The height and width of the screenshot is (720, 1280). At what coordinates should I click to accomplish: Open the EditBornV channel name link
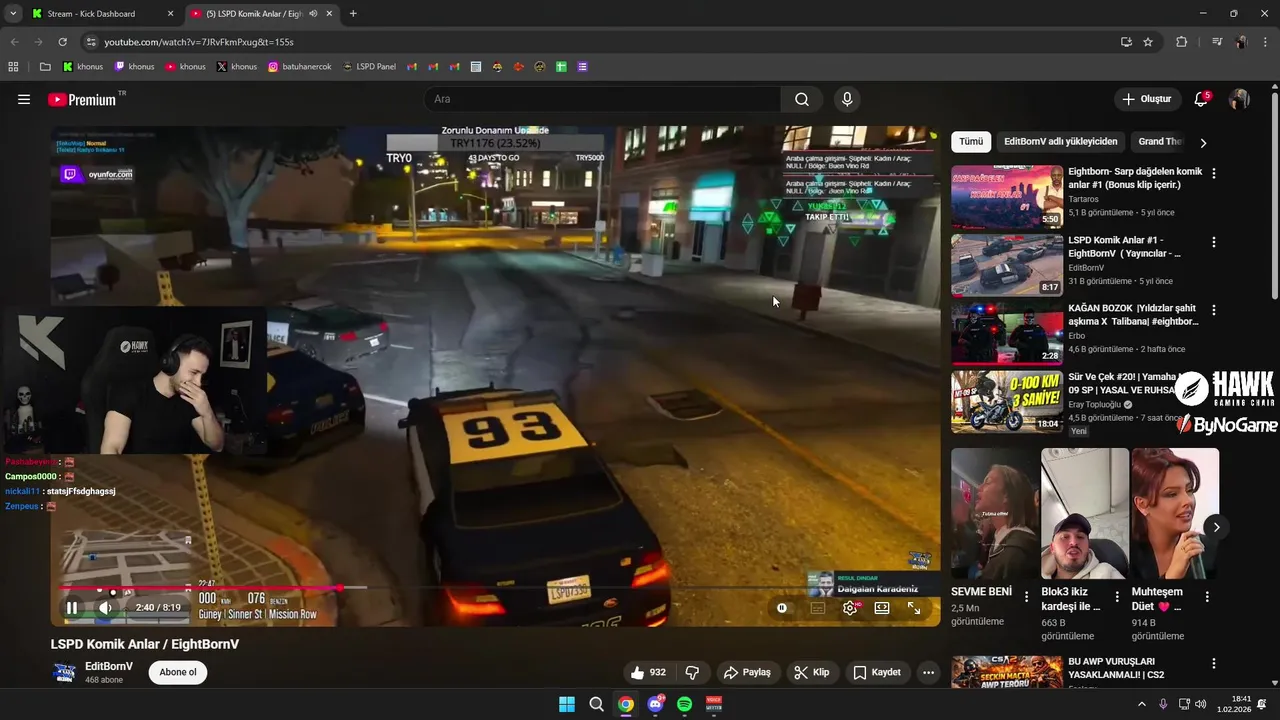[x=109, y=666]
